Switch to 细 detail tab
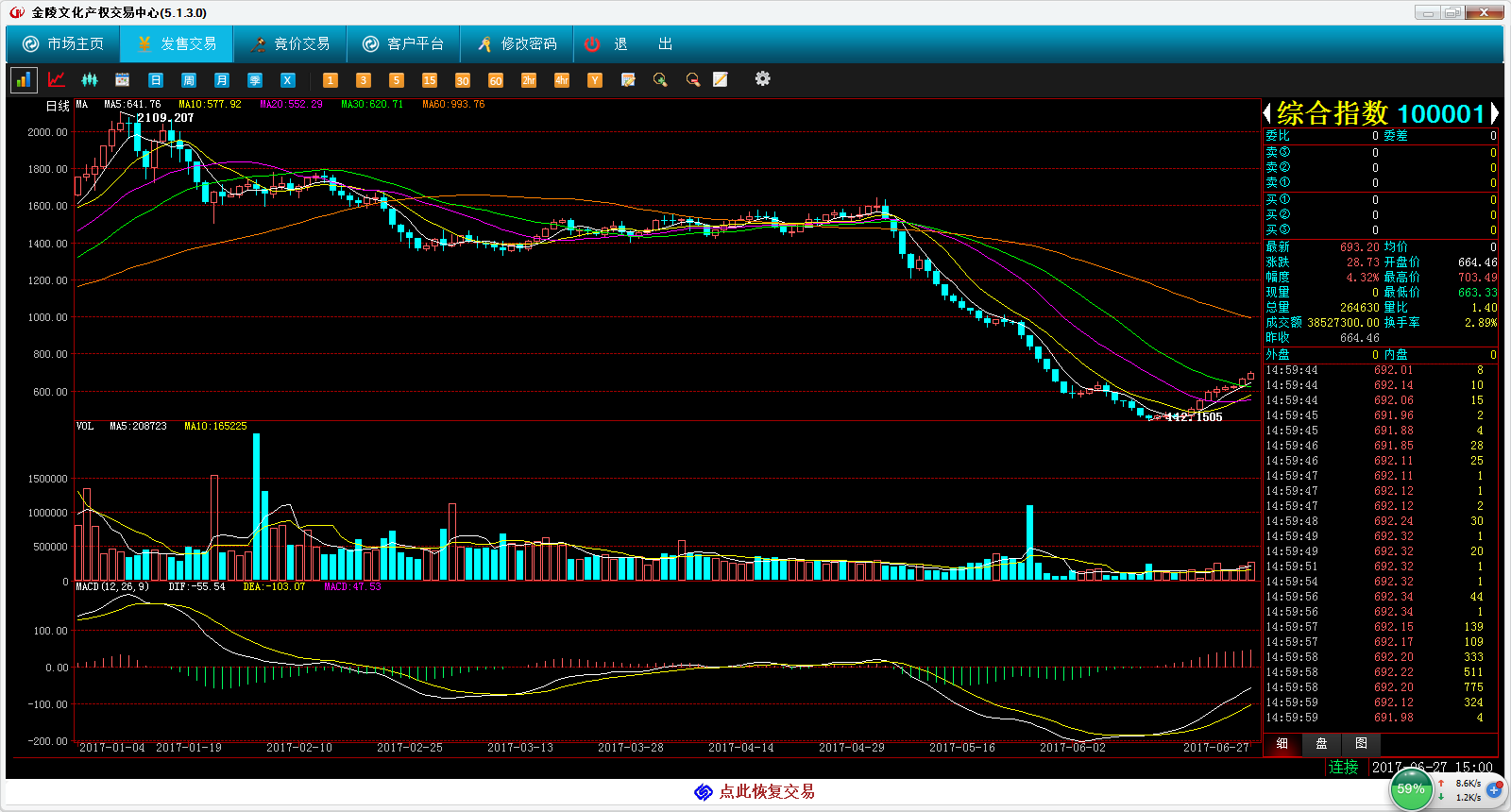The height and width of the screenshot is (812, 1511). 1282,744
